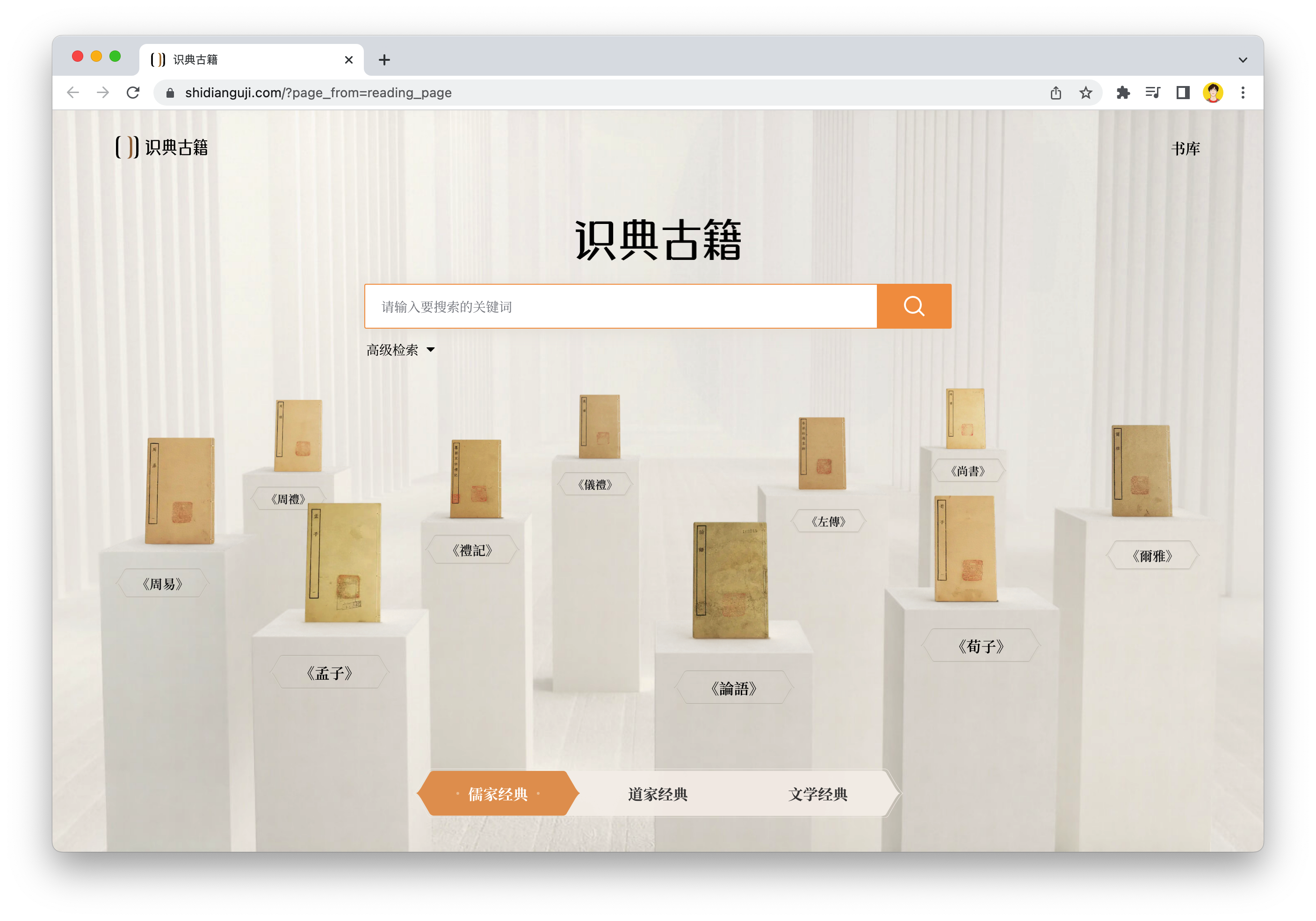
Task: Close the 识典古籍 browser tab
Action: (x=348, y=59)
